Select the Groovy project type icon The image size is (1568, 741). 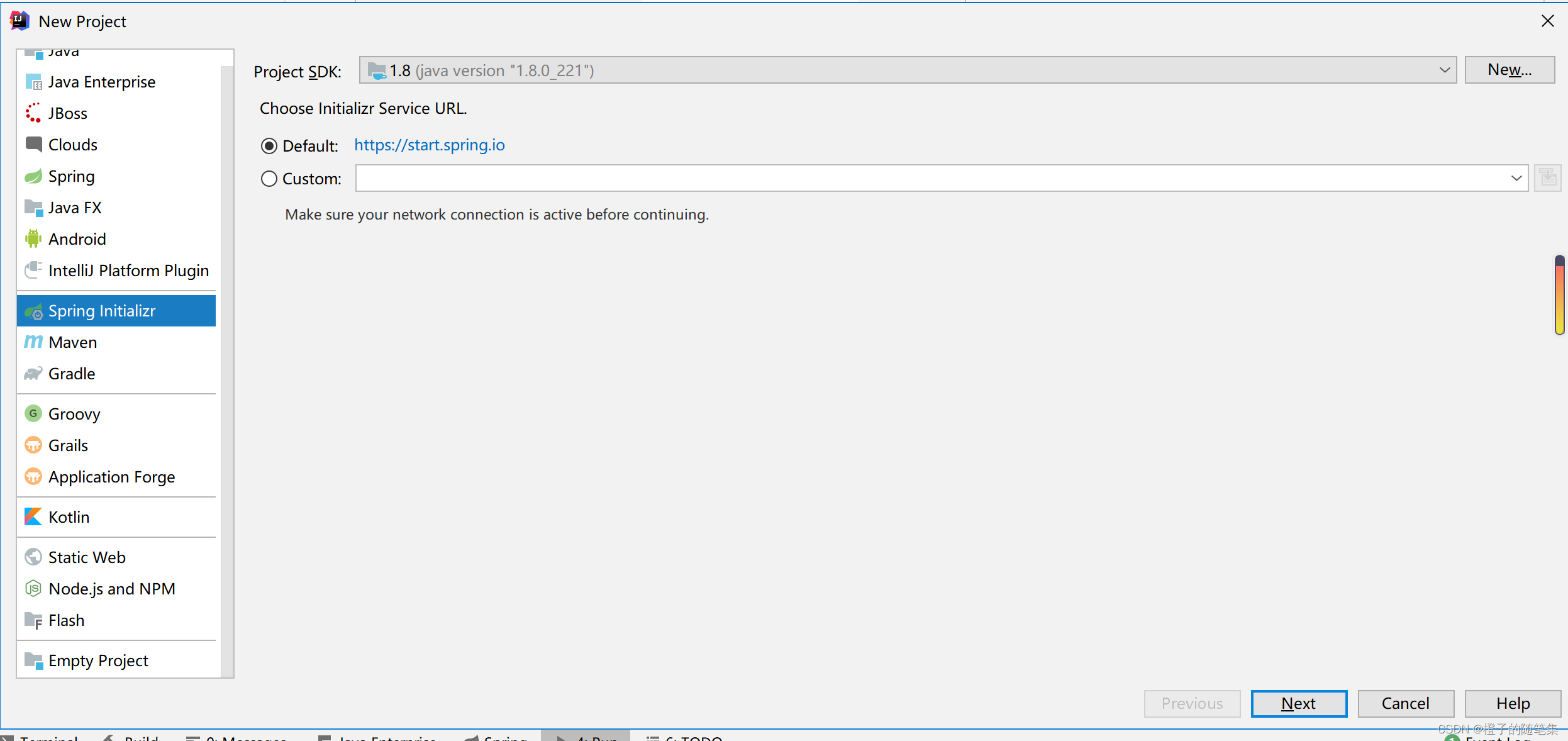35,413
